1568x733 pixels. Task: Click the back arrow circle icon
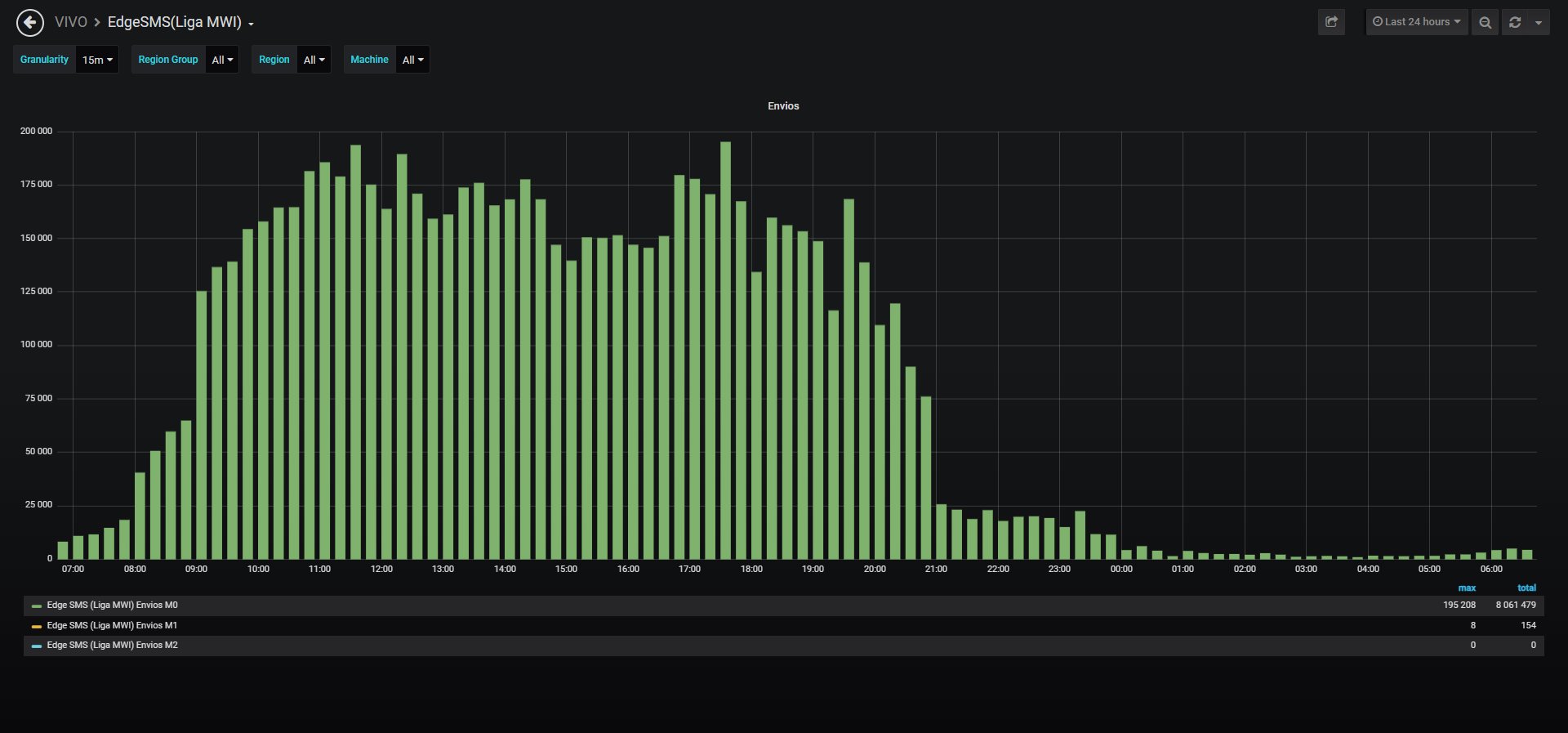(30, 23)
